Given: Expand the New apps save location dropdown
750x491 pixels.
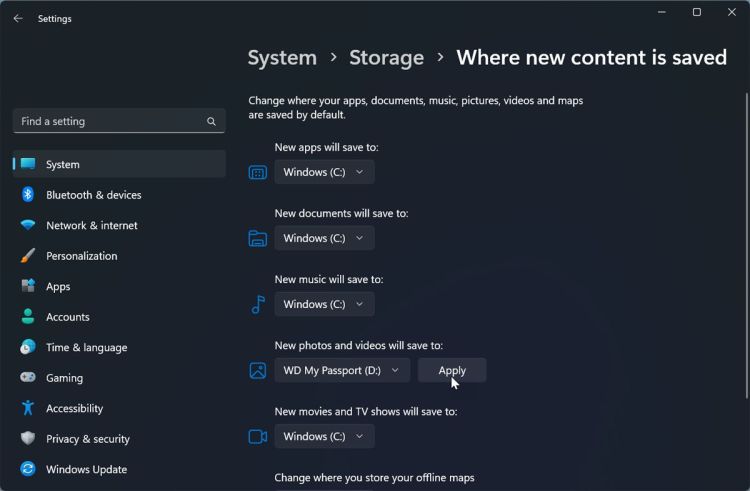Looking at the screenshot, I should pyautogui.click(x=324, y=172).
